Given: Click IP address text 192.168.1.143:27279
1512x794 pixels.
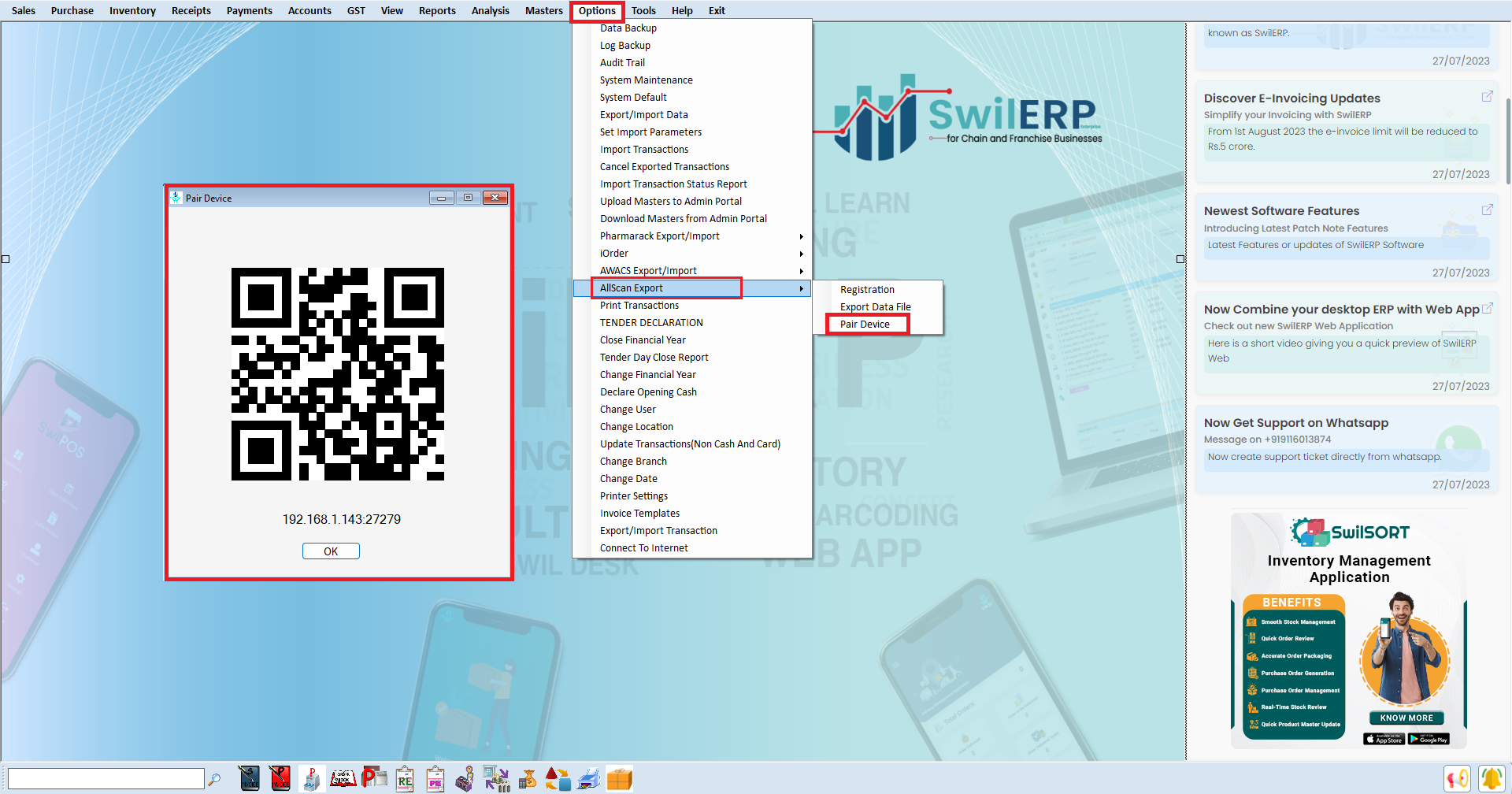Looking at the screenshot, I should [342, 519].
